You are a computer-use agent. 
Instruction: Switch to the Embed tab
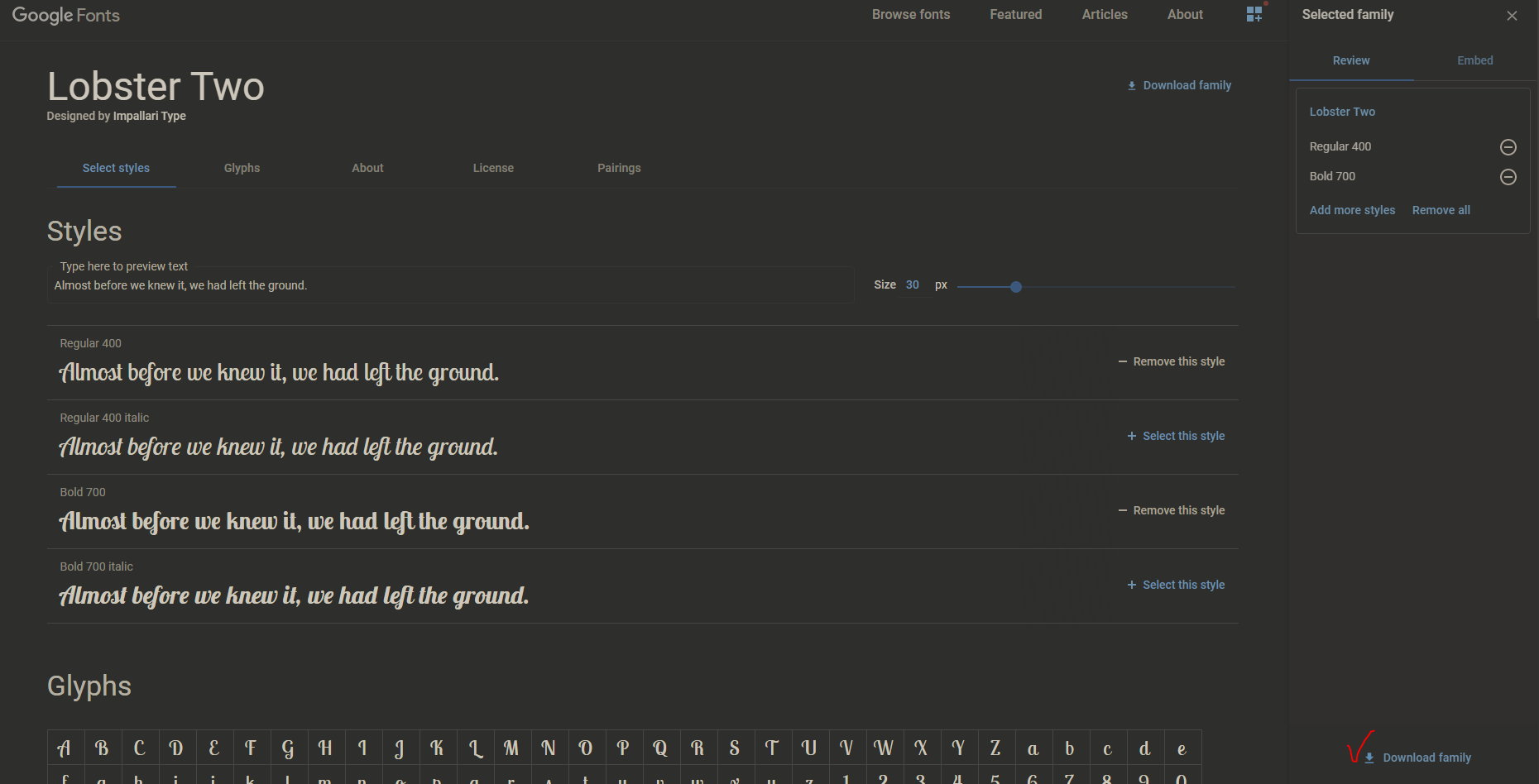[x=1475, y=60]
